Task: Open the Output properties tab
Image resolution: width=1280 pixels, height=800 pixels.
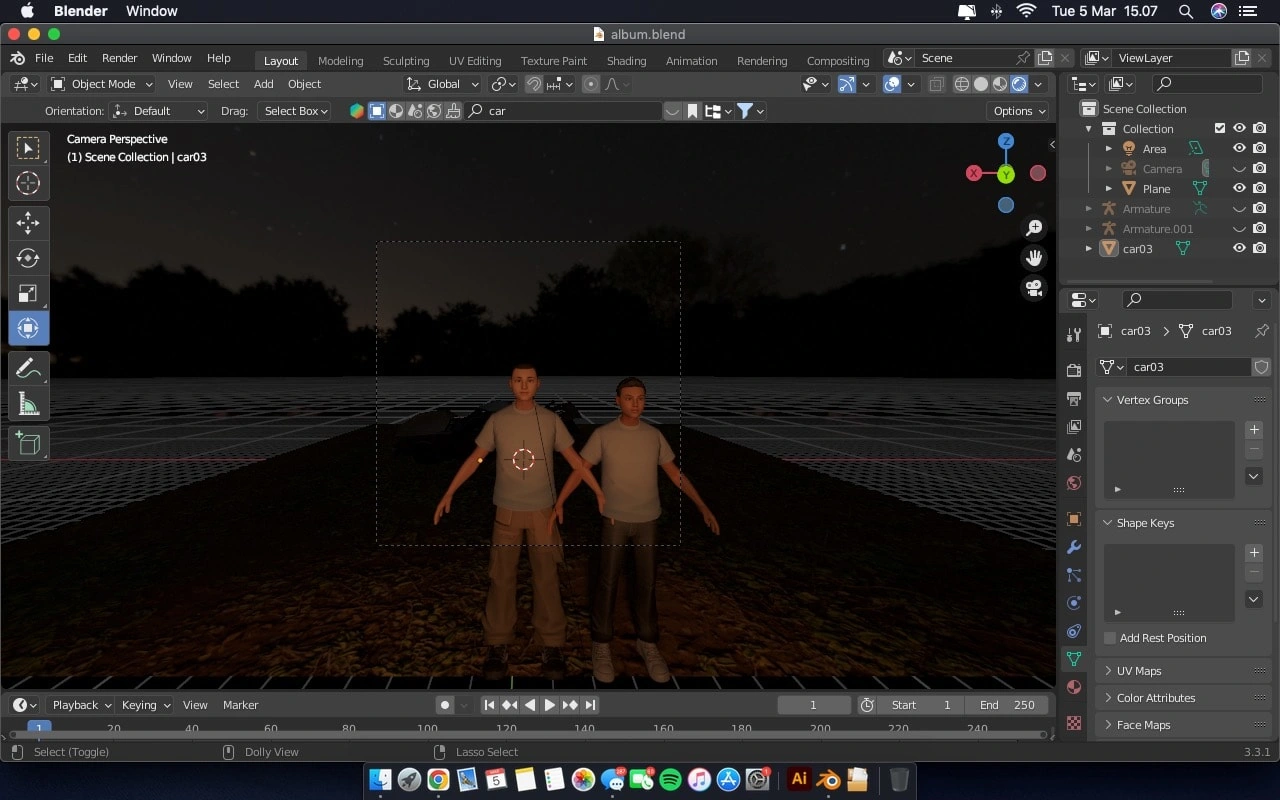Action: pyautogui.click(x=1074, y=399)
